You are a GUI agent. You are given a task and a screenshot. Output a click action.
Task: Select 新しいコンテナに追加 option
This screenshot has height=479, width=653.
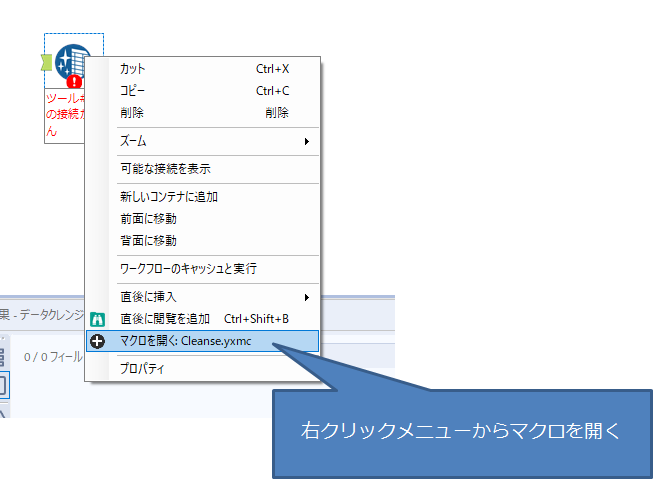[168, 197]
